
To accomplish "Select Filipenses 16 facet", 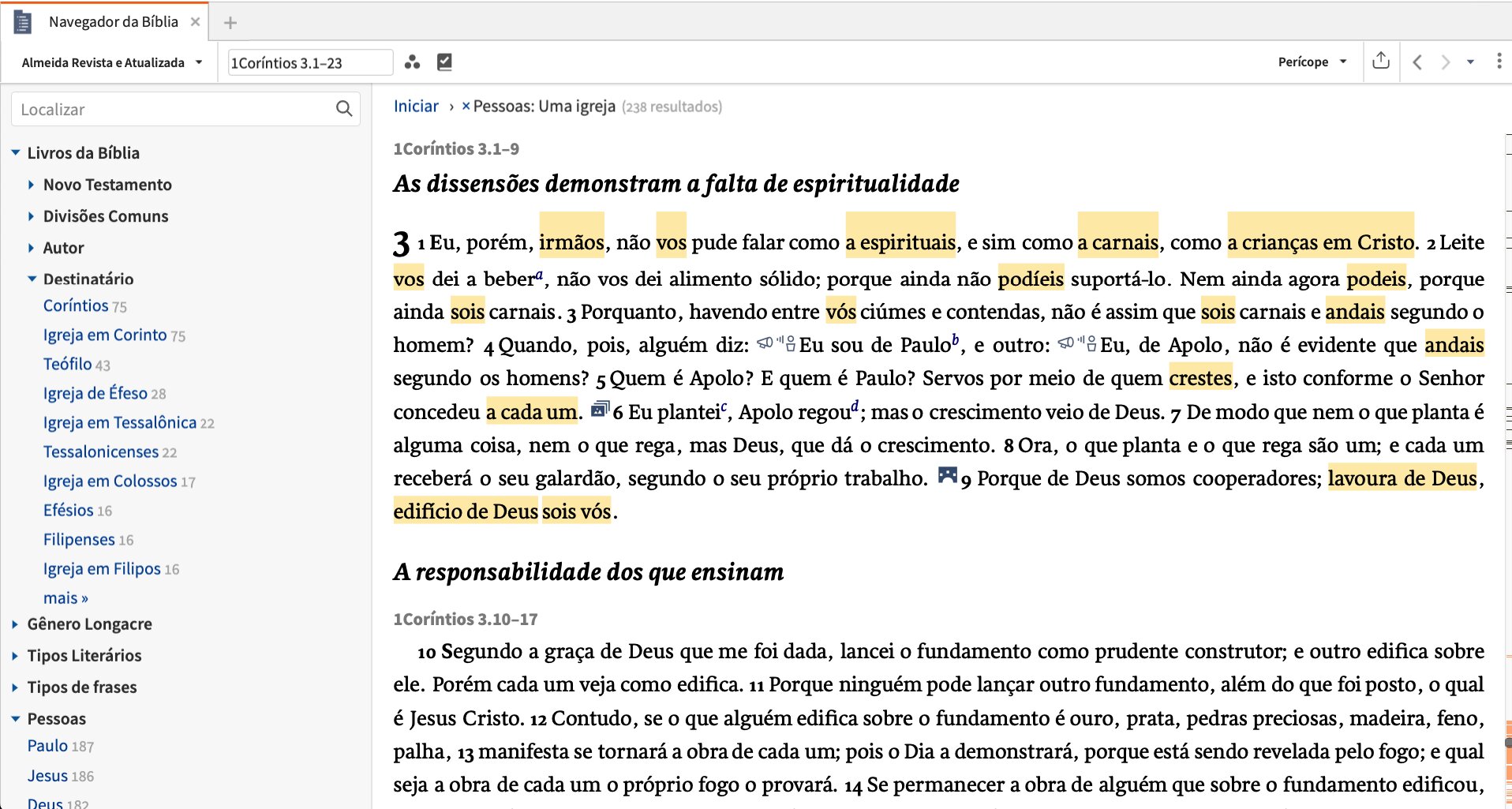I will pos(88,539).
